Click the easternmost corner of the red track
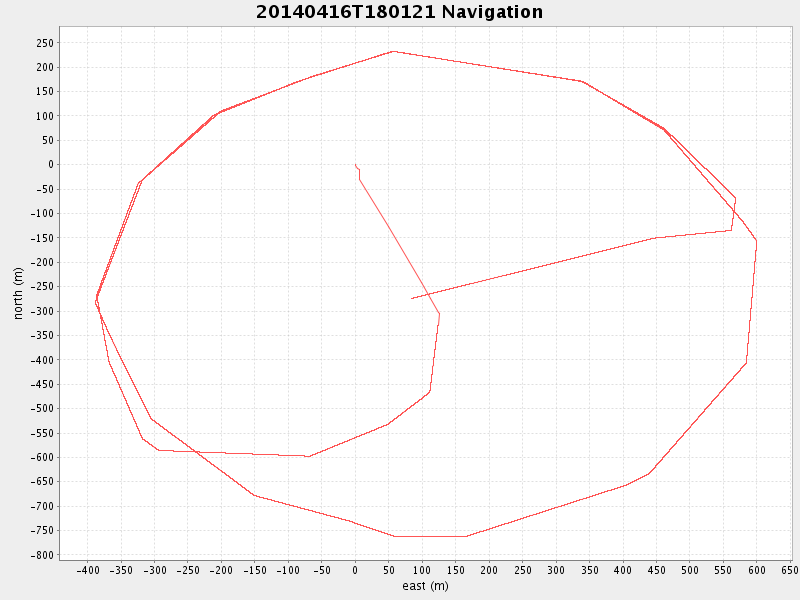The image size is (800, 600). pyautogui.click(x=756, y=241)
